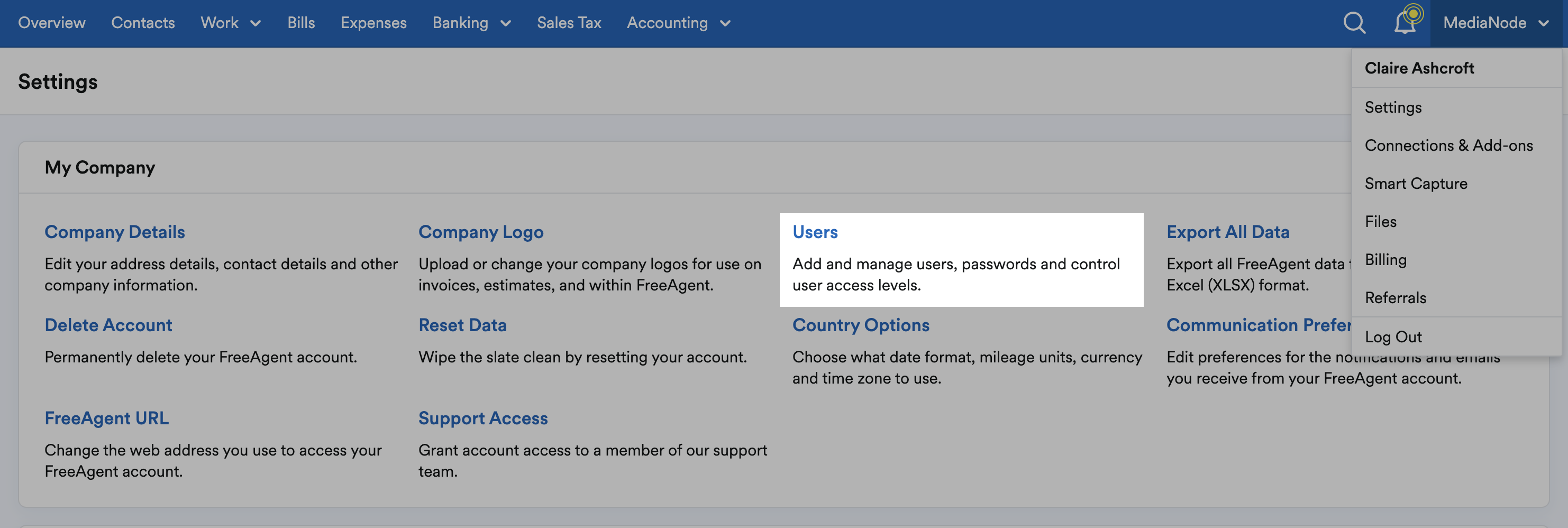1568x528 pixels.
Task: Click text 'Add and manage users, passwords'
Action: pos(914,263)
